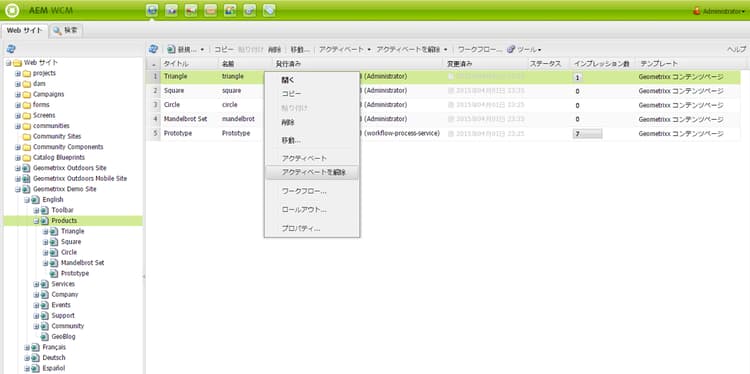The image size is (750, 374).
Task: Click the 移動... toolbar button
Action: (x=300, y=49)
